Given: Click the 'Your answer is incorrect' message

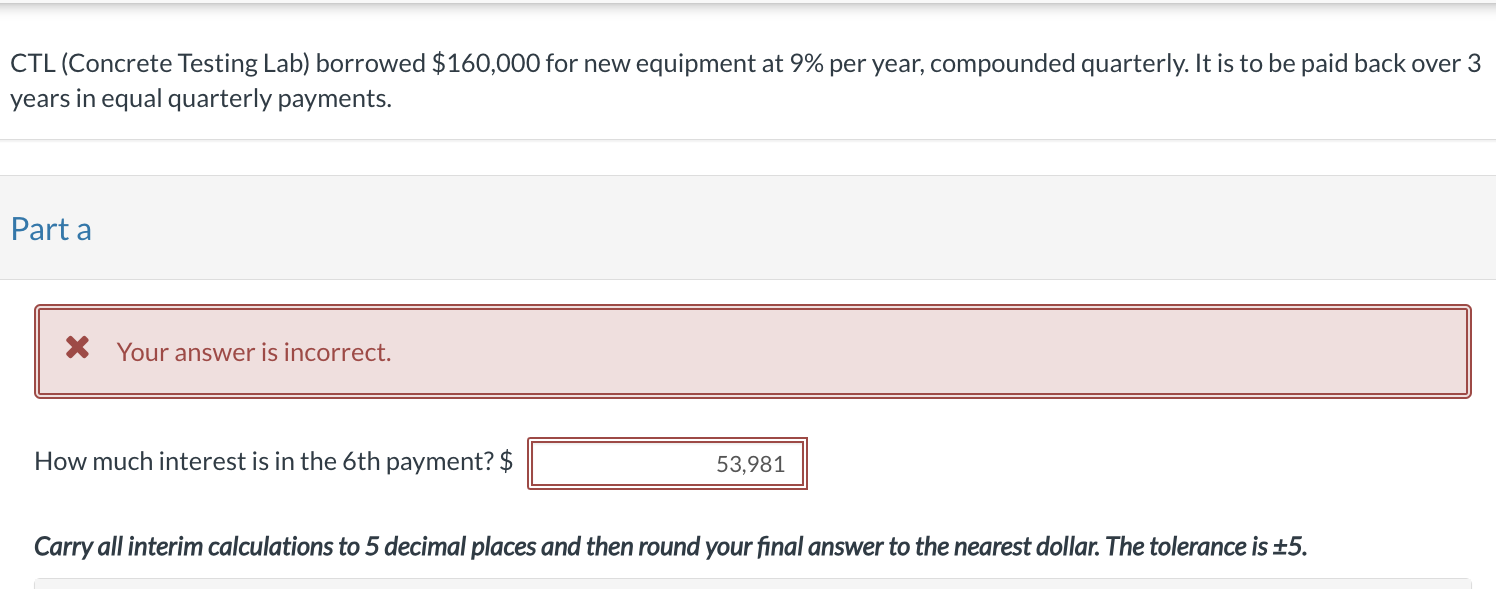Looking at the screenshot, I should point(253,351).
